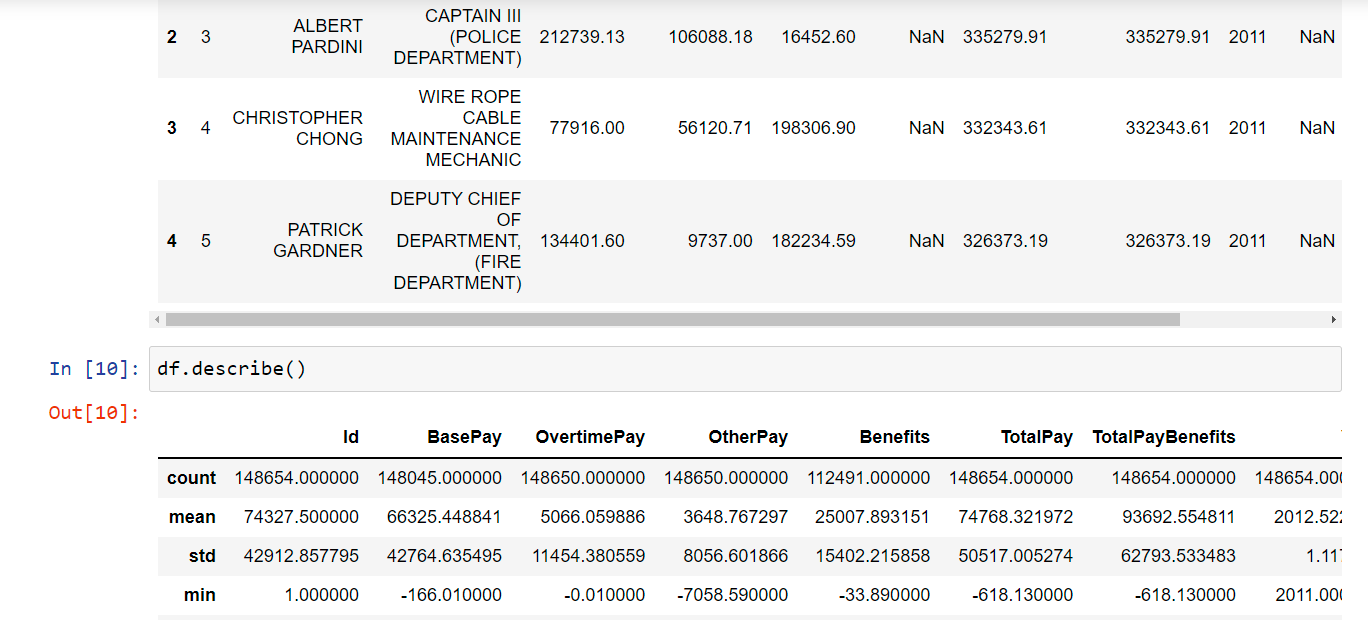Click the mean TotalPay value 74768.321972
This screenshot has width=1368, height=620.
pyautogui.click(x=1016, y=517)
